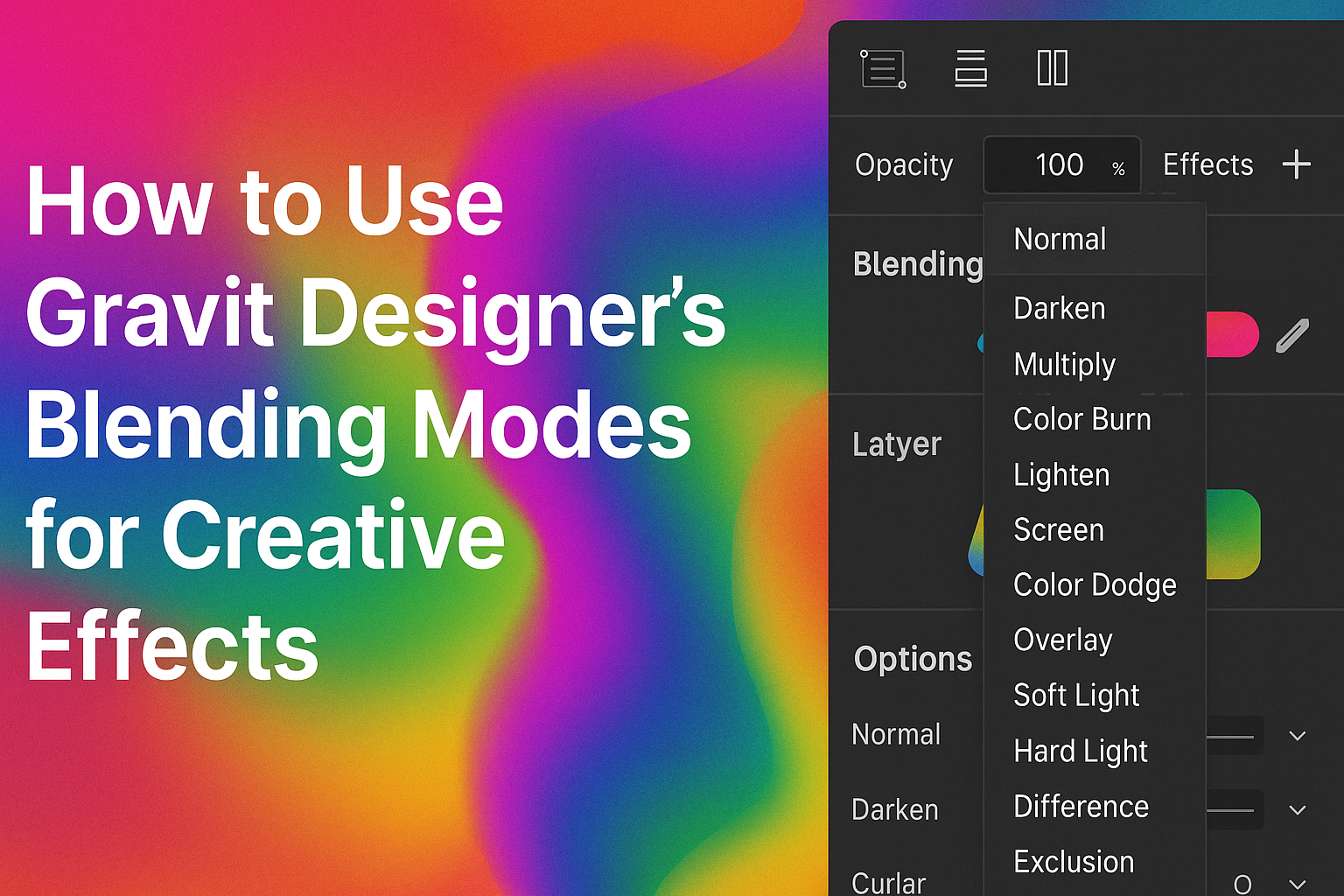Screen dimensions: 1344x896
Task: Click the pink-red fill color swatch
Action: pos(1232,334)
